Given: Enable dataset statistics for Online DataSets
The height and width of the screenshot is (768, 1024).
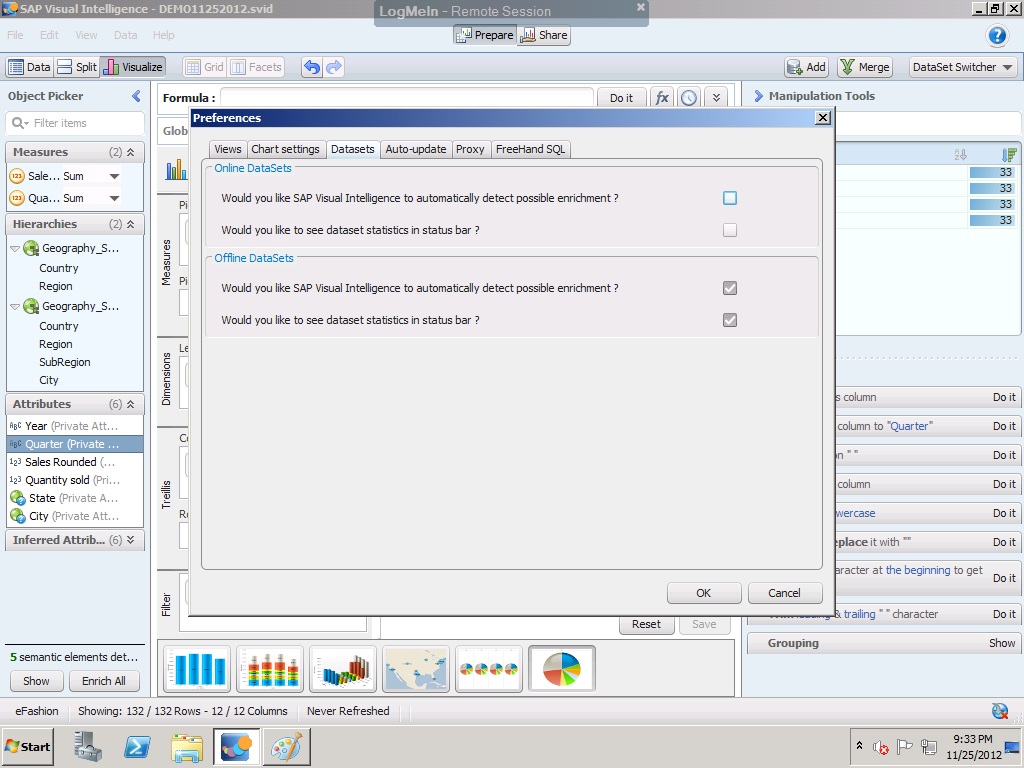Looking at the screenshot, I should (x=729, y=230).
